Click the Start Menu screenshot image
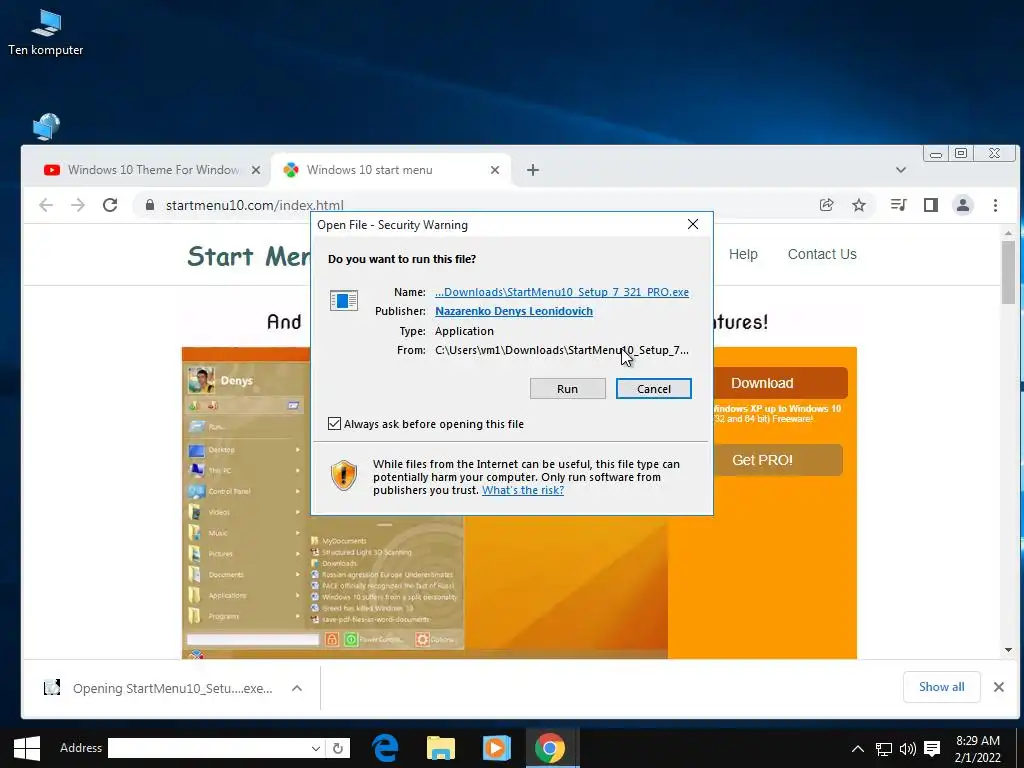The height and width of the screenshot is (768, 1024). click(x=424, y=503)
